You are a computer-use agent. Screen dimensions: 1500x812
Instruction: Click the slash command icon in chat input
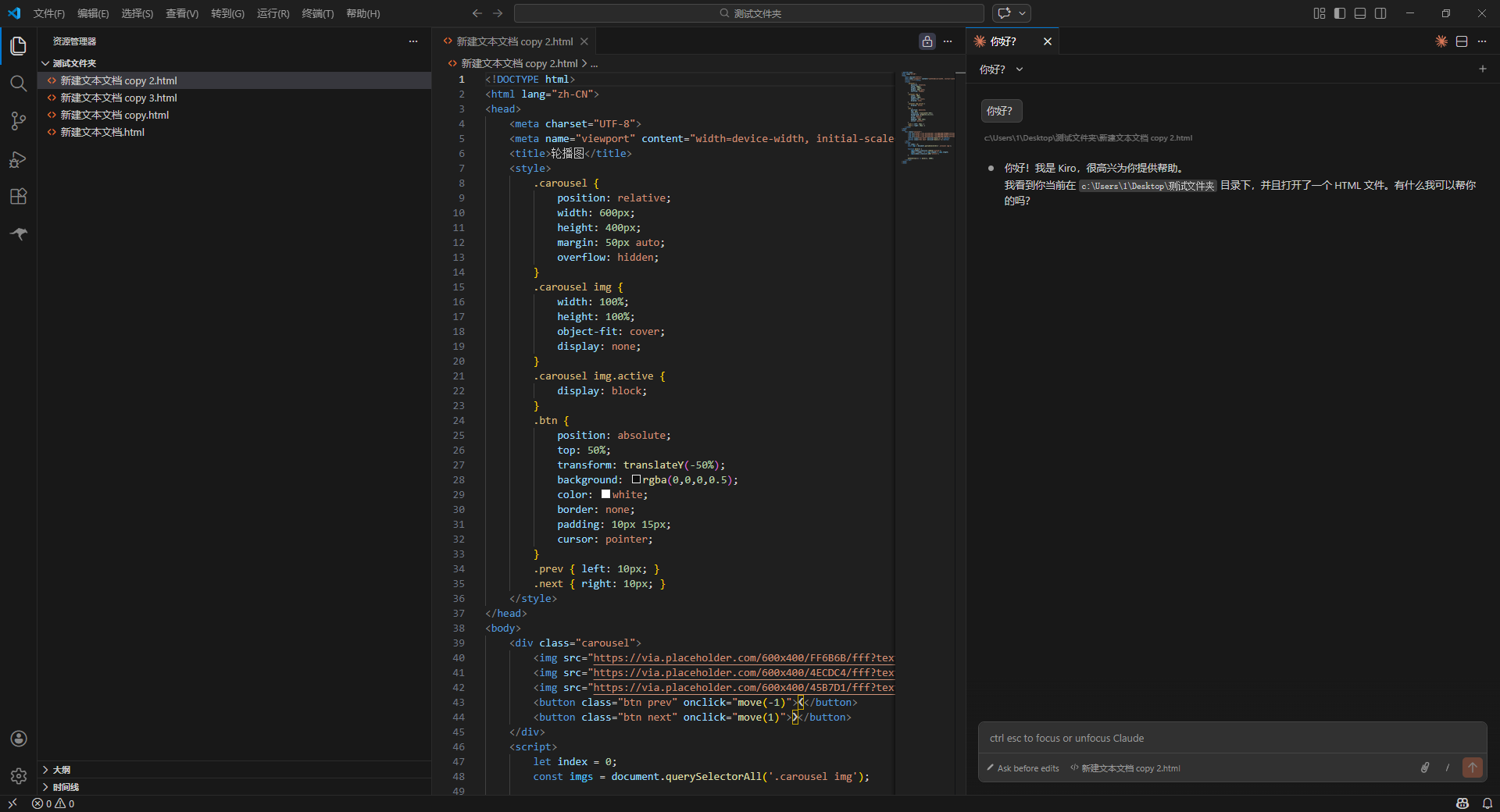1448,767
